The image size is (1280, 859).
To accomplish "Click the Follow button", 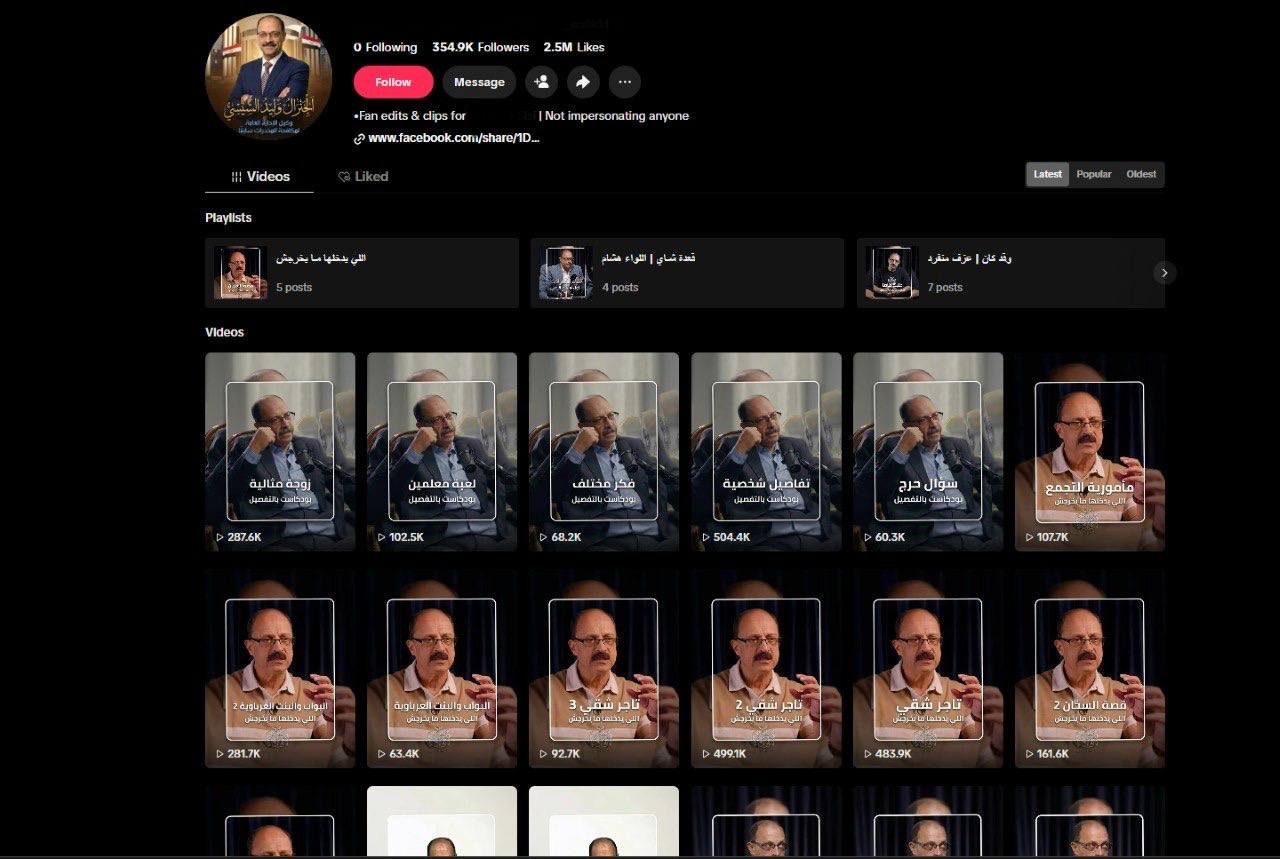I will pyautogui.click(x=393, y=82).
